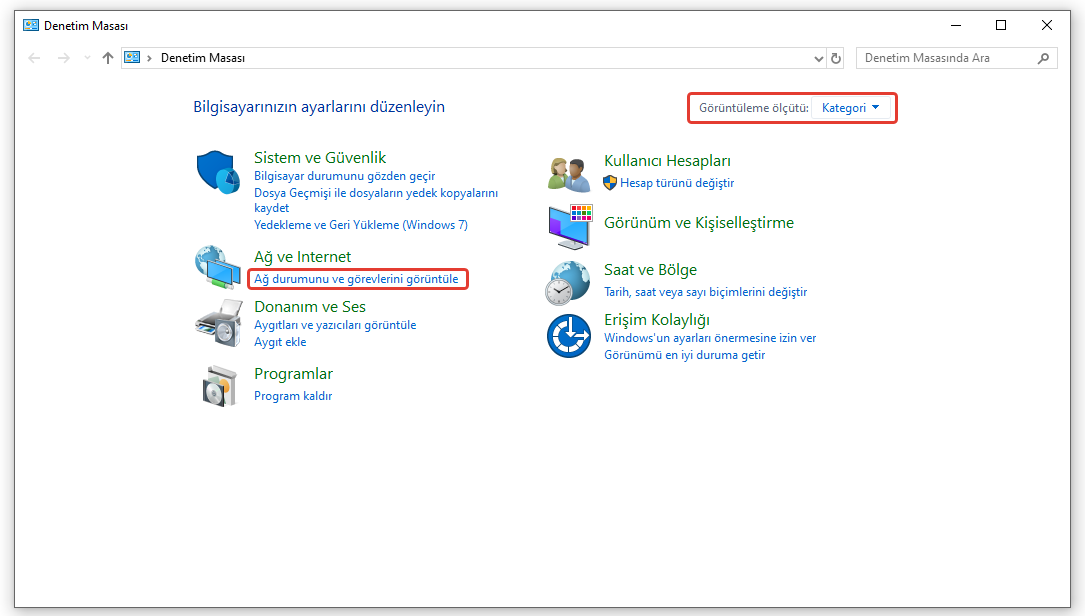Go up one level with up arrow

click(108, 58)
